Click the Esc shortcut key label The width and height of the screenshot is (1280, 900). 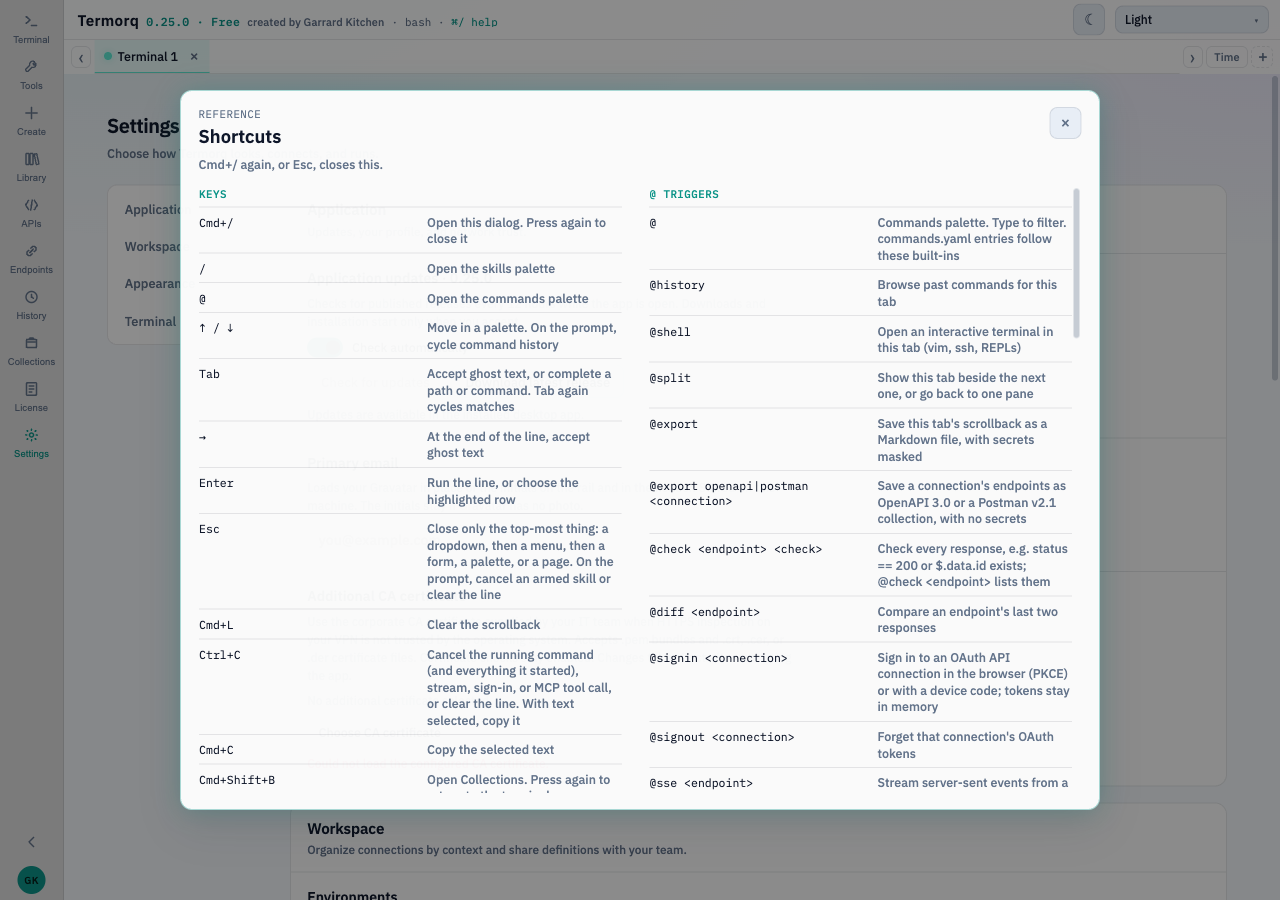coord(209,529)
